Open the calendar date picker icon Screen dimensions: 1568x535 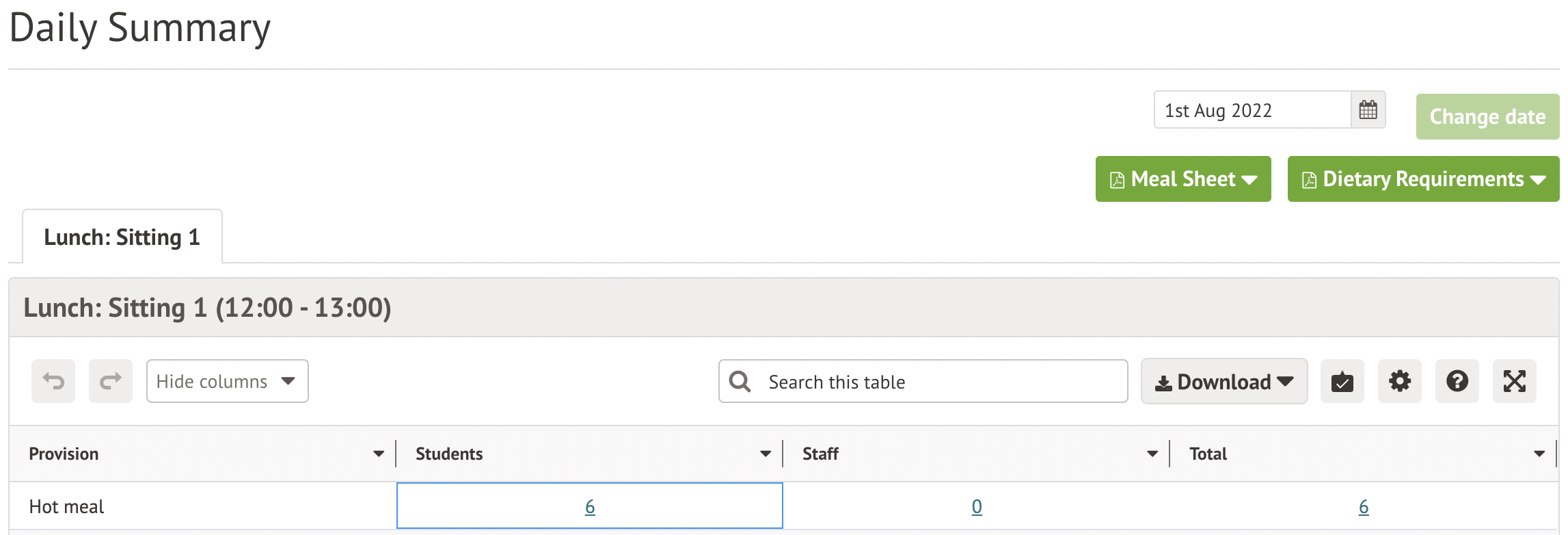[x=1368, y=110]
